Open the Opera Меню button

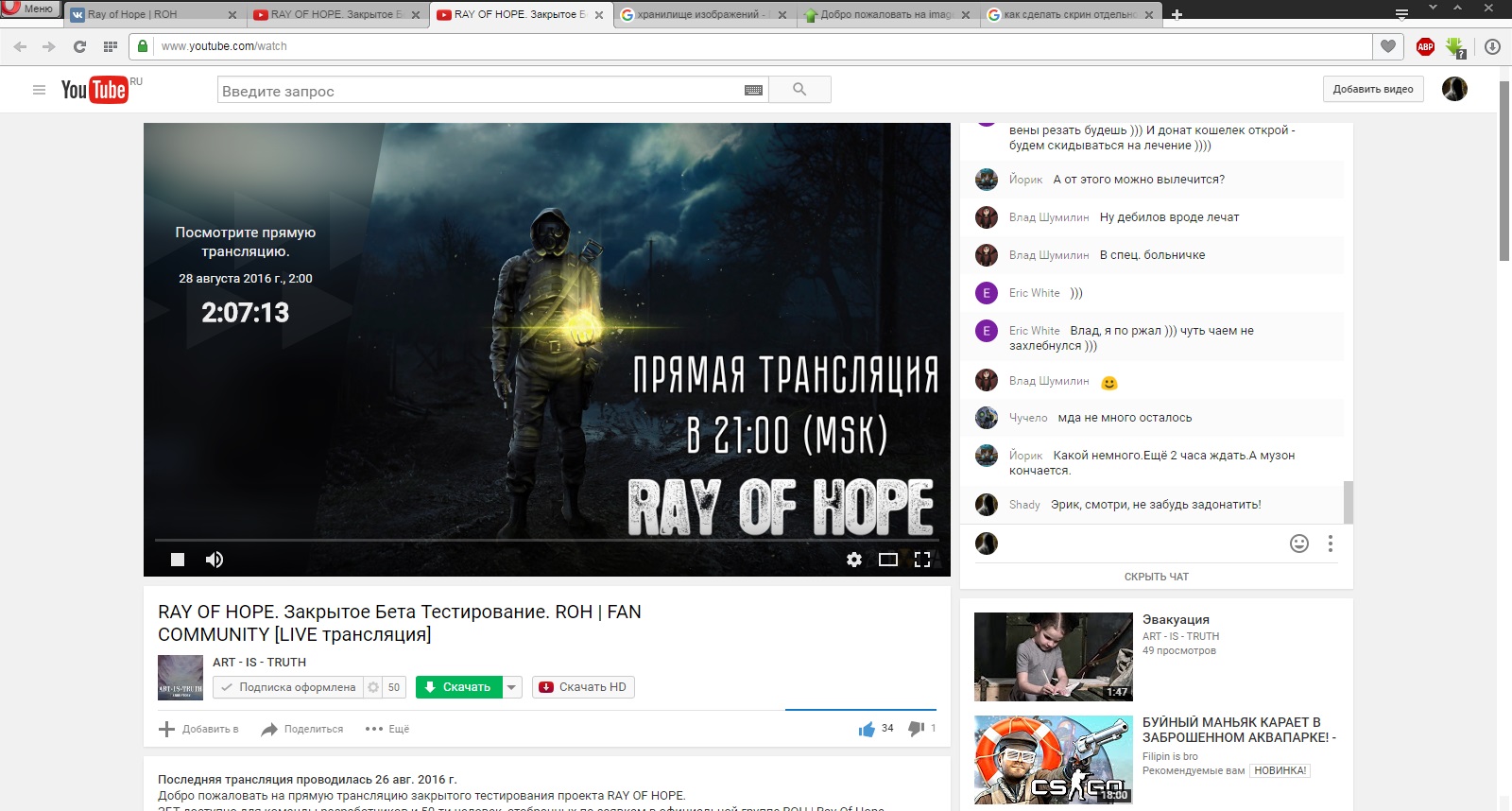click(x=30, y=9)
